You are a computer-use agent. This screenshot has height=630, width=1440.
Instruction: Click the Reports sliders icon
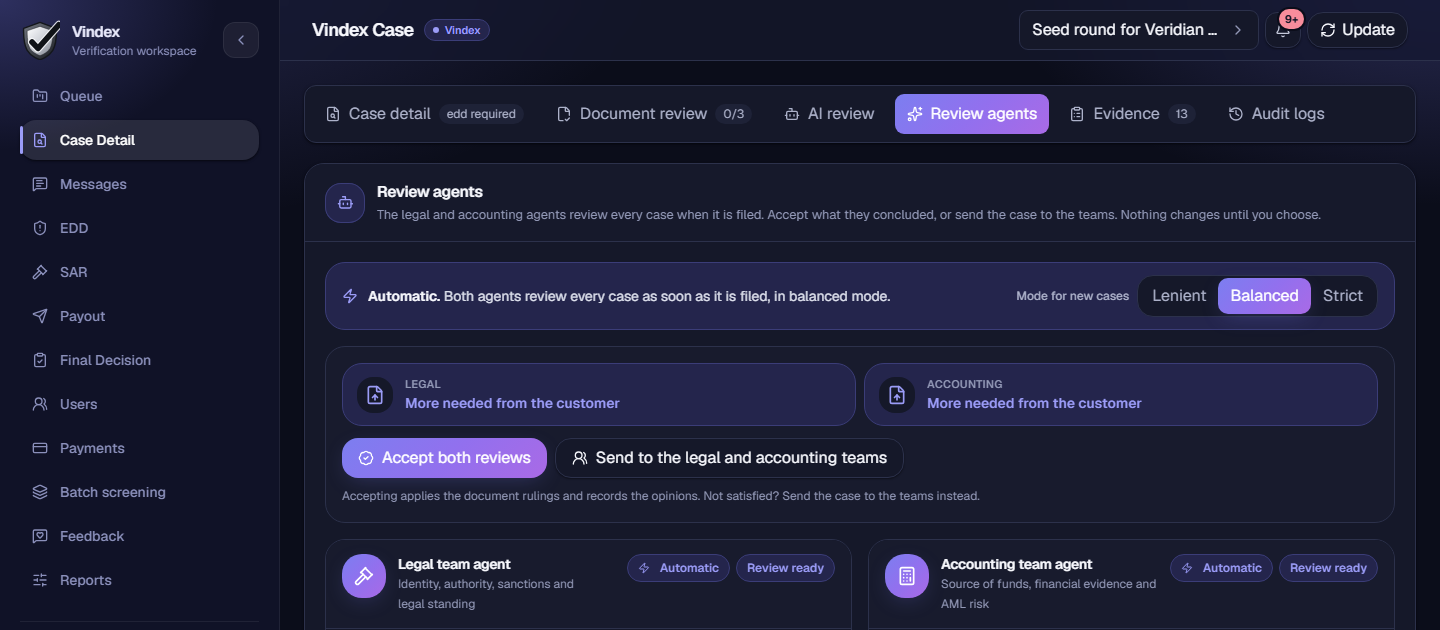tap(40, 580)
